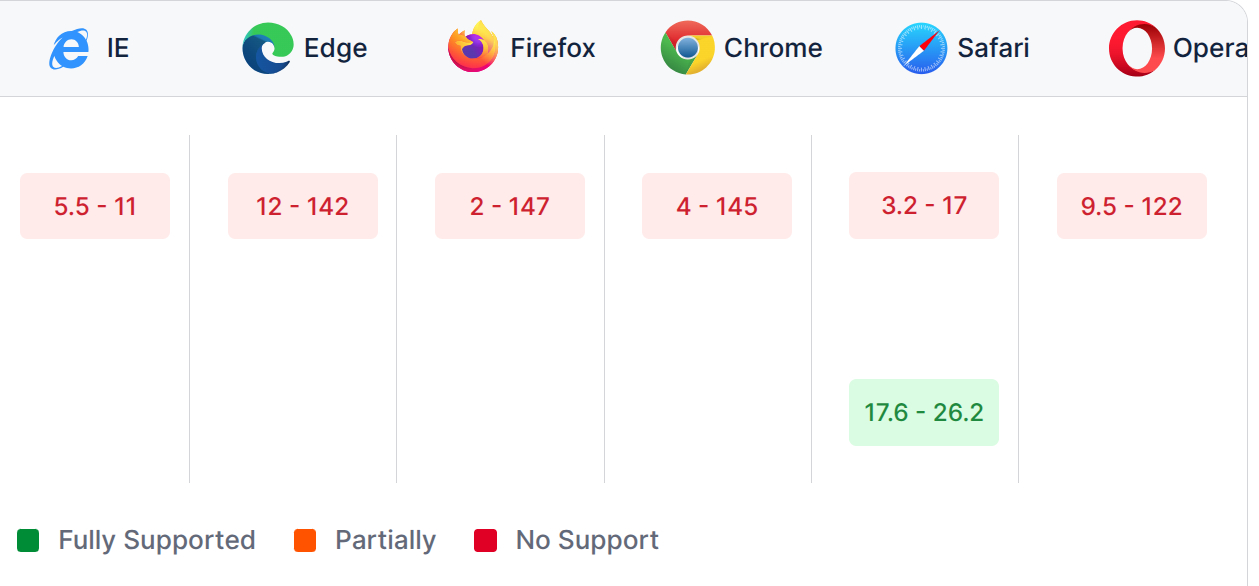Viewport: 1259px width, 586px height.
Task: Click the orange Partially legend swatch
Action: 305,541
